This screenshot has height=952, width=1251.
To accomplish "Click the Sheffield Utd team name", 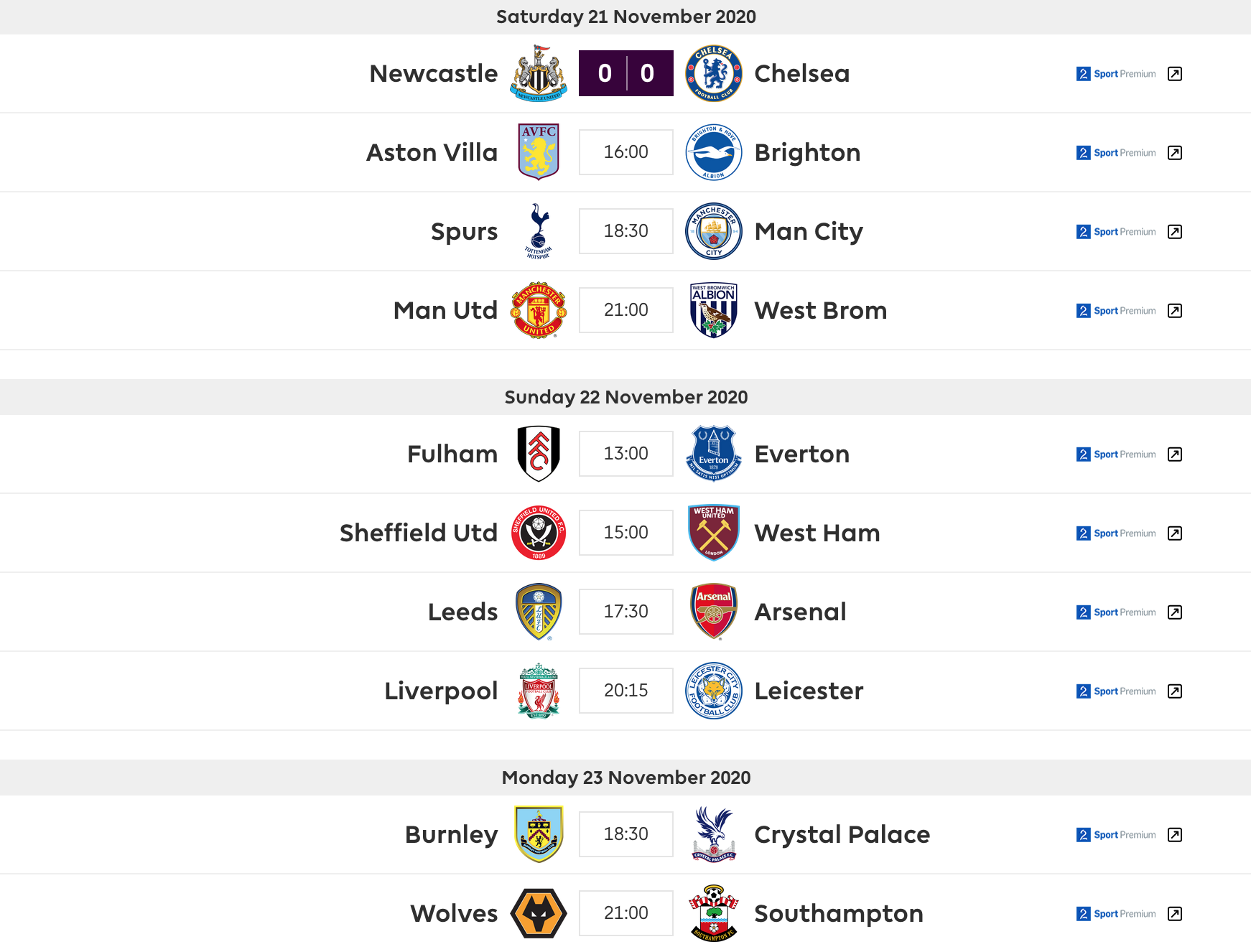I will click(419, 533).
